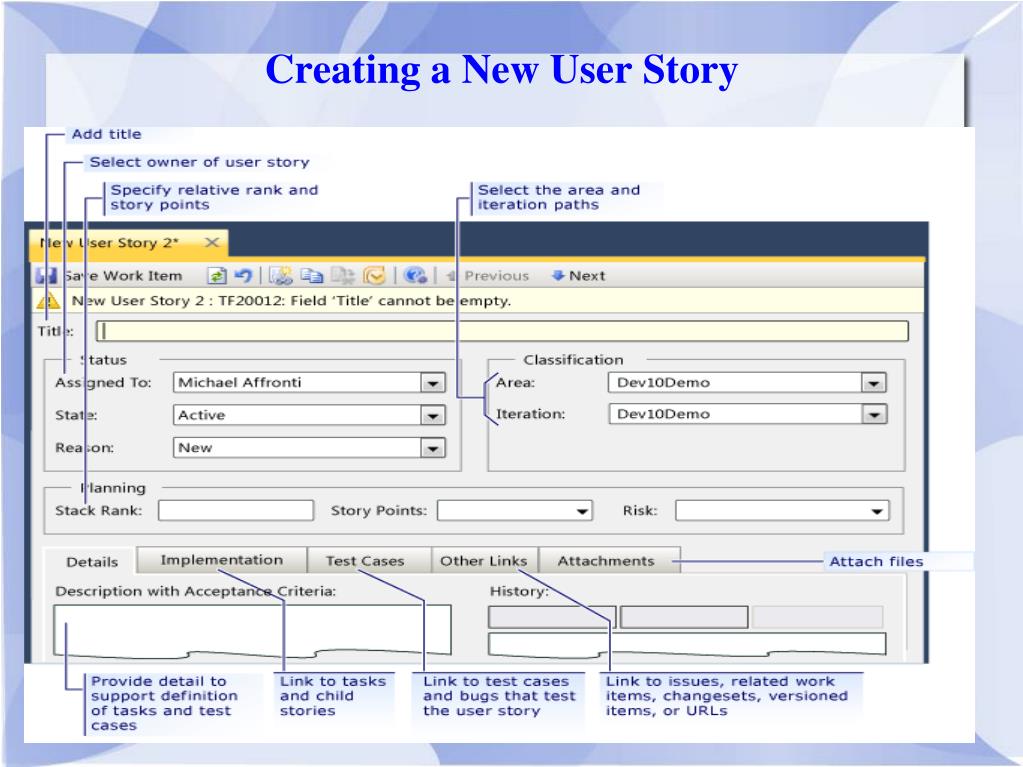Expand the Story Points dropdown

(x=582, y=511)
